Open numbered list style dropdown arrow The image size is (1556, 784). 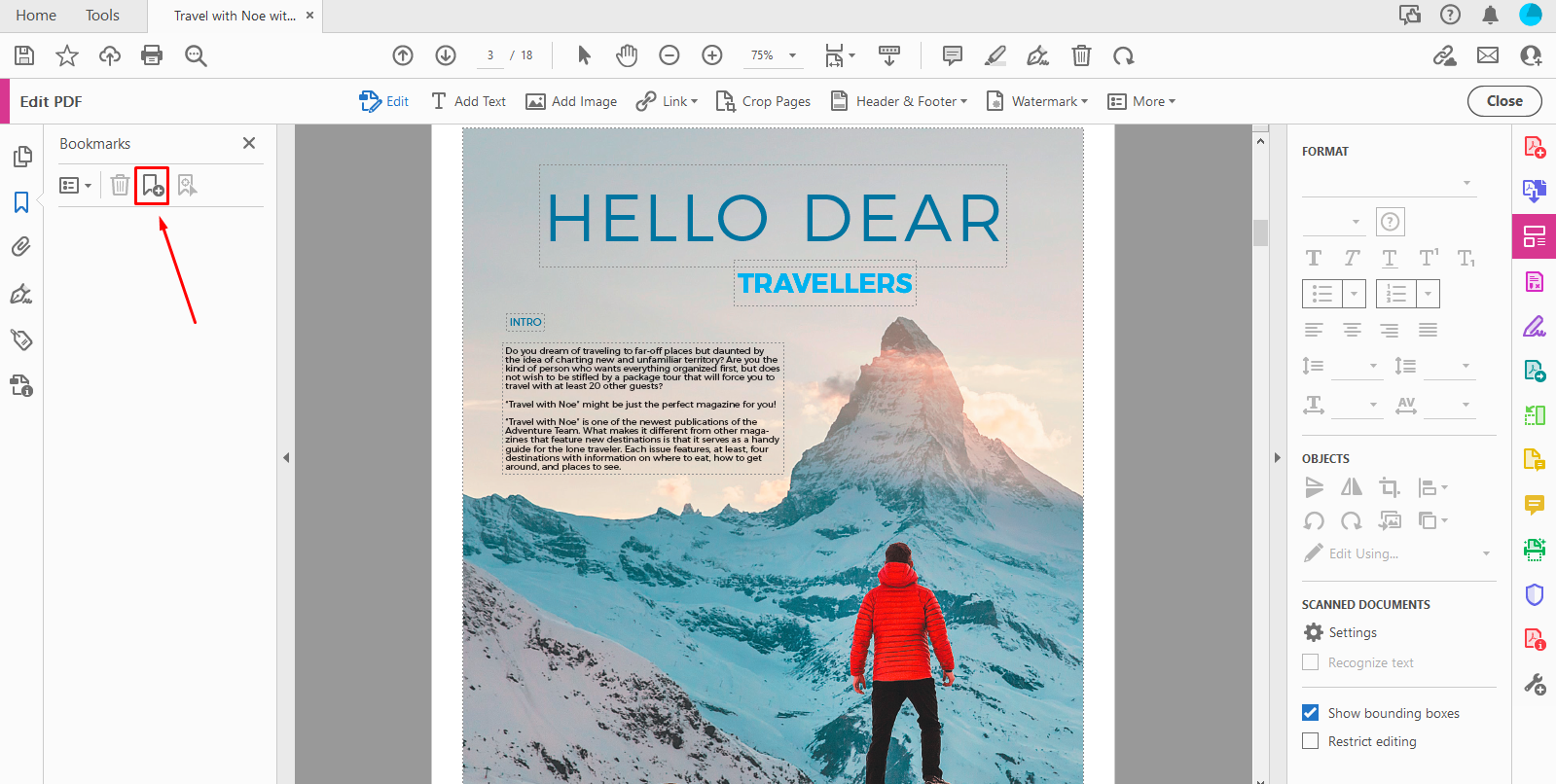[x=1428, y=294]
